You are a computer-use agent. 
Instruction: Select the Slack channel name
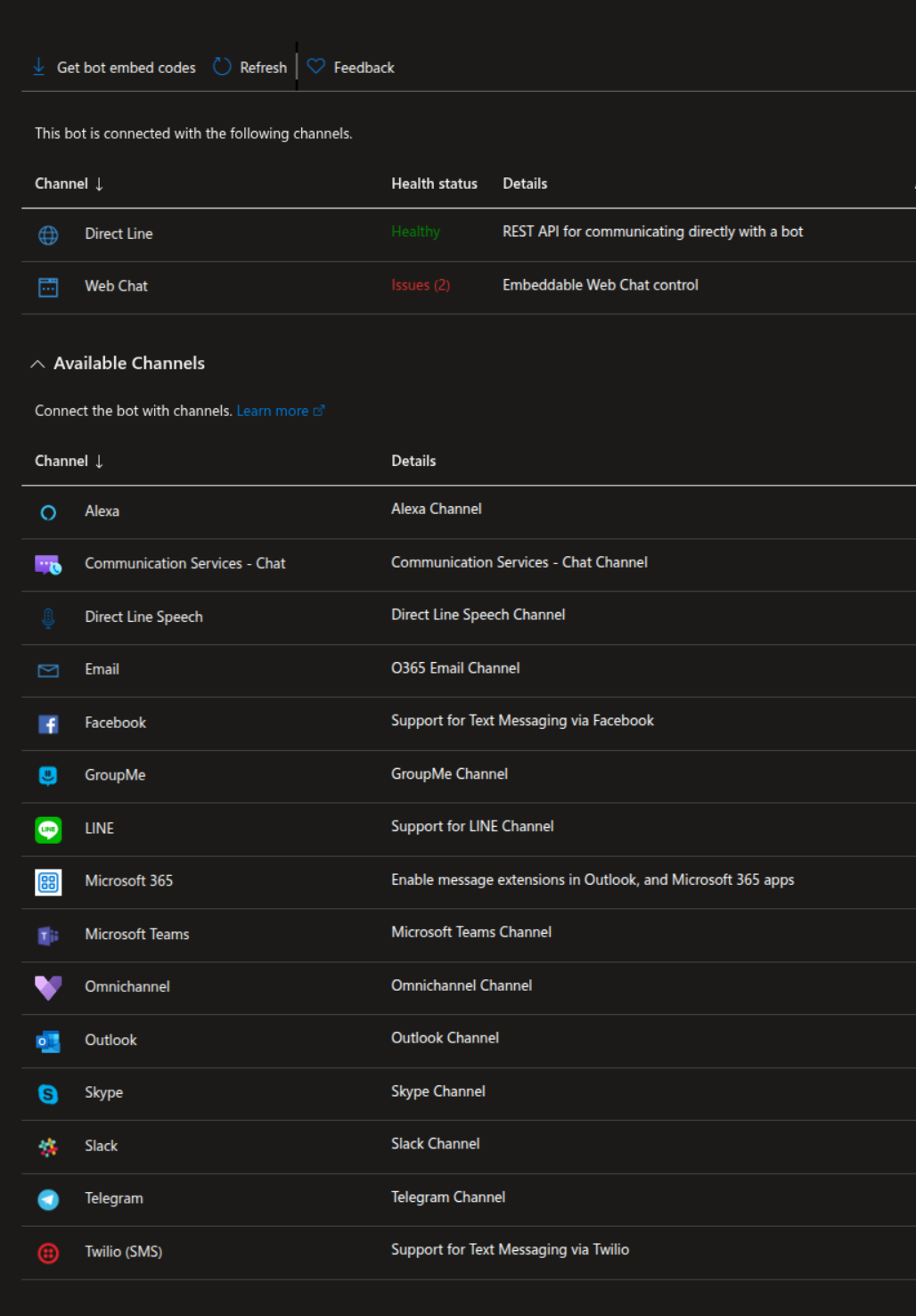pos(101,1146)
